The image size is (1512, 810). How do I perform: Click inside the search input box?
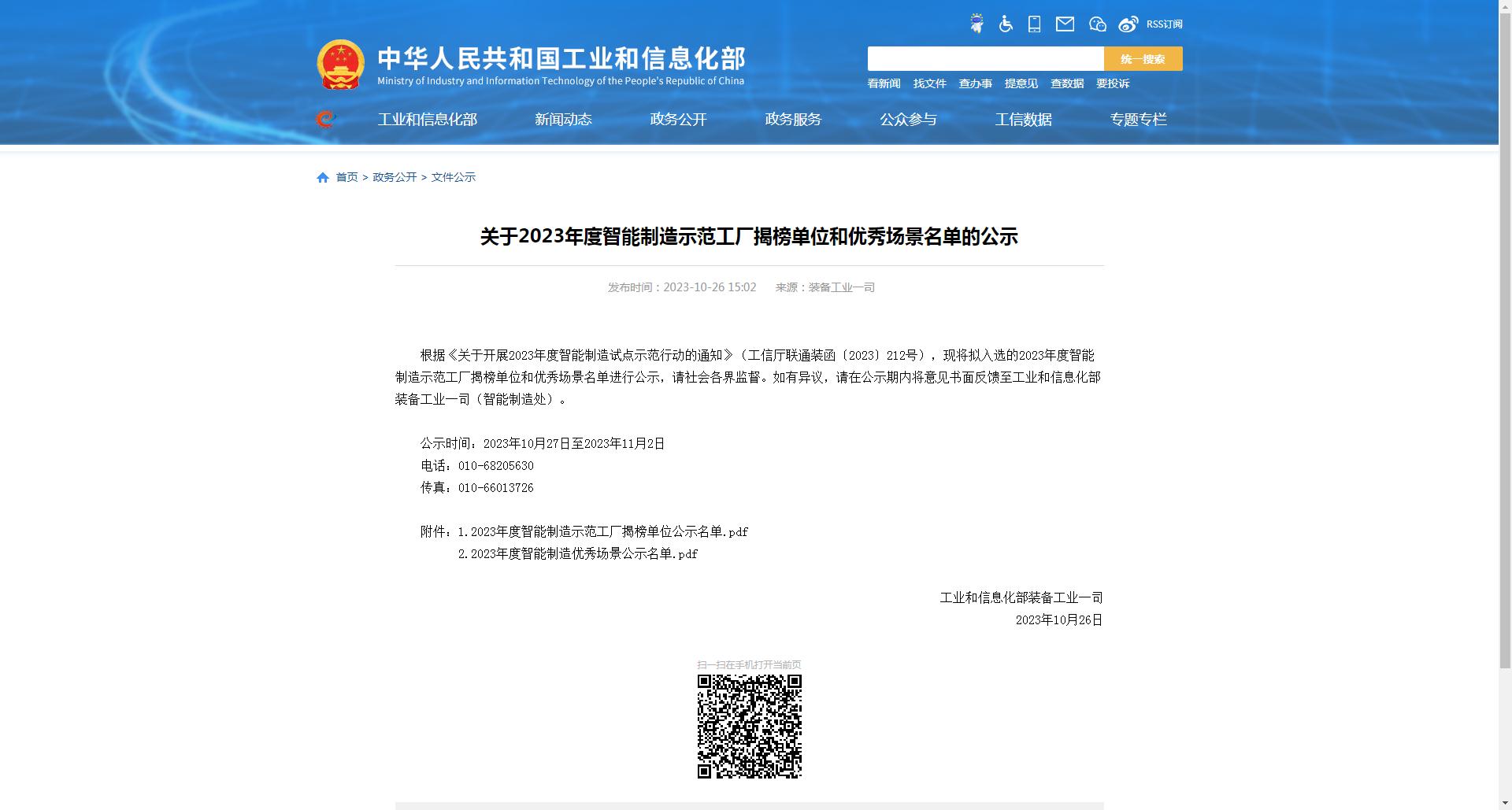click(984, 58)
